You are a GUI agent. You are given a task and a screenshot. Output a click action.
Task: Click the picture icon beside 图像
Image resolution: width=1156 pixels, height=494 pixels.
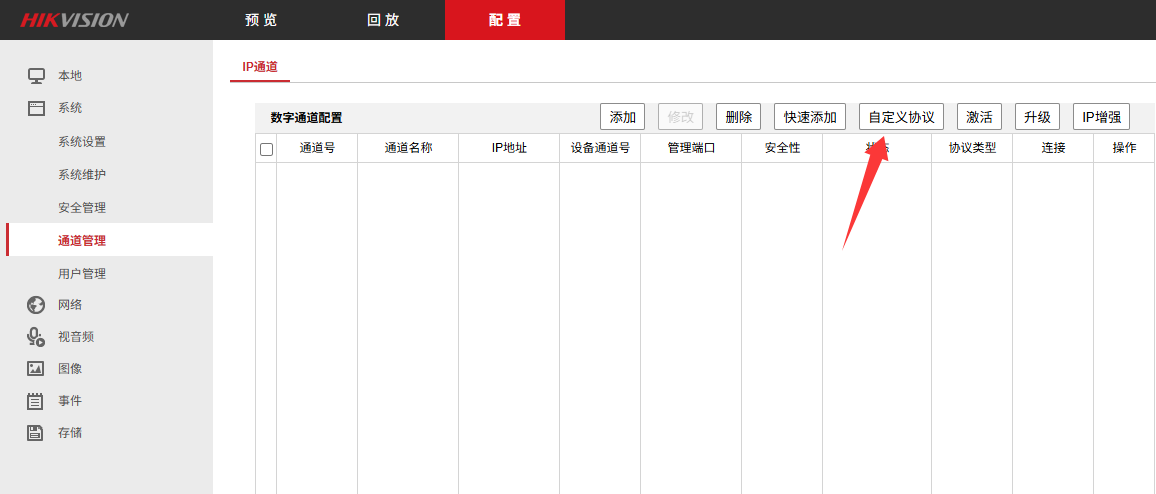36,369
